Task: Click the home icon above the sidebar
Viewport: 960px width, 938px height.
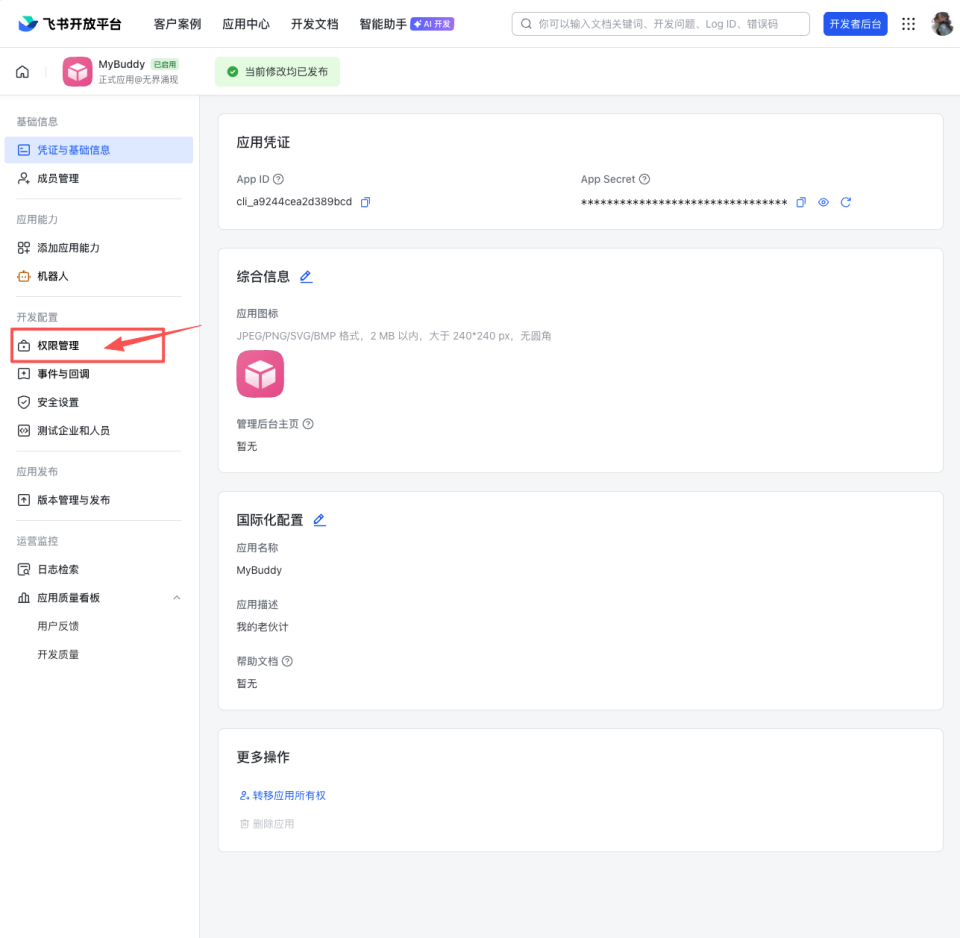Action: (x=22, y=71)
